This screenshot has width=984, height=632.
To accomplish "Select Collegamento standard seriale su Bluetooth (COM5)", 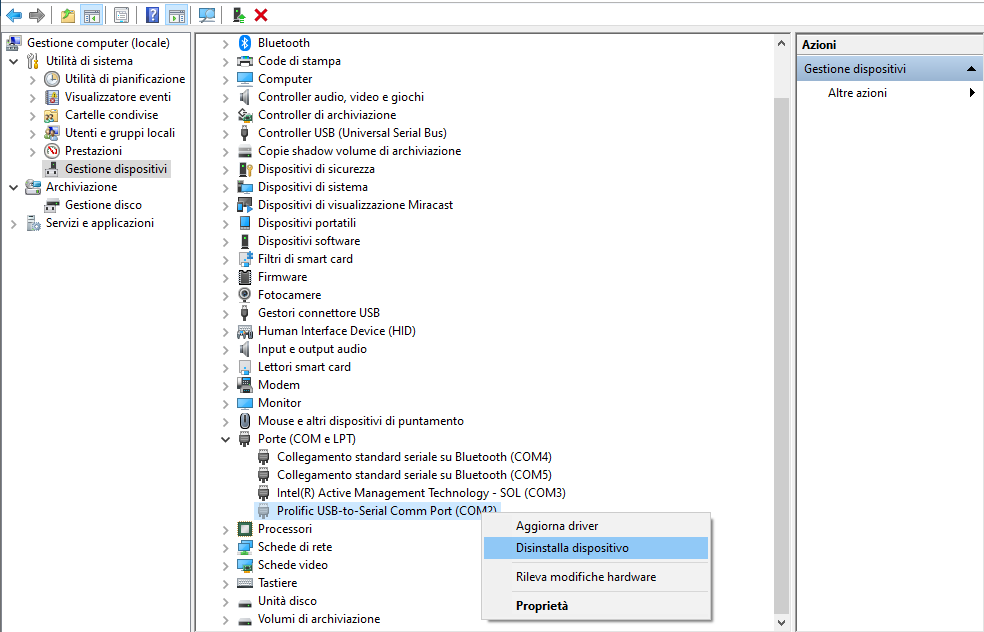I will (x=414, y=475).
